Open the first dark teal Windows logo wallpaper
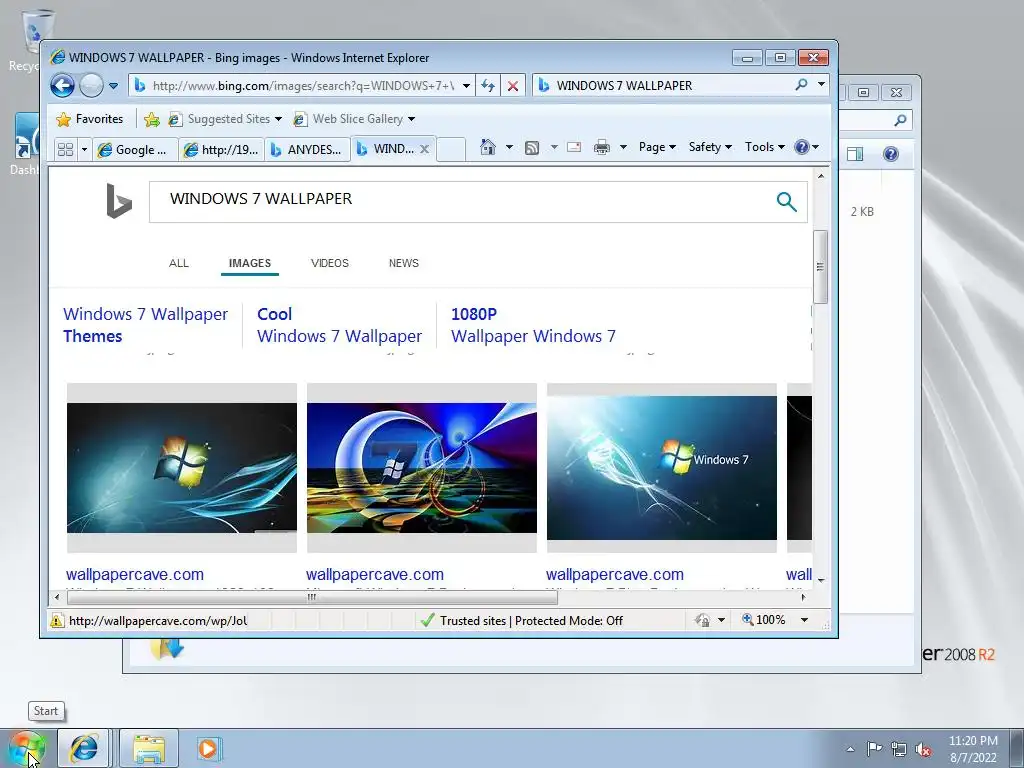 pos(182,468)
